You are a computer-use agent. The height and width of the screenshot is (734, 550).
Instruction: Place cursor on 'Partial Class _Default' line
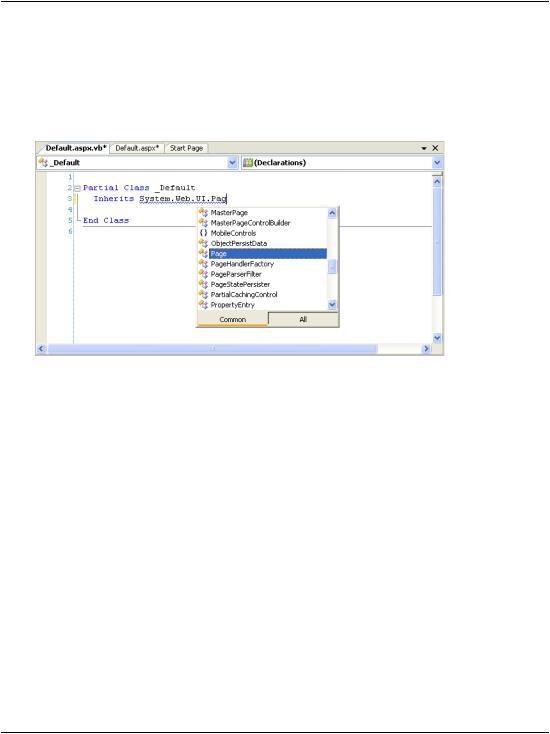[139, 188]
